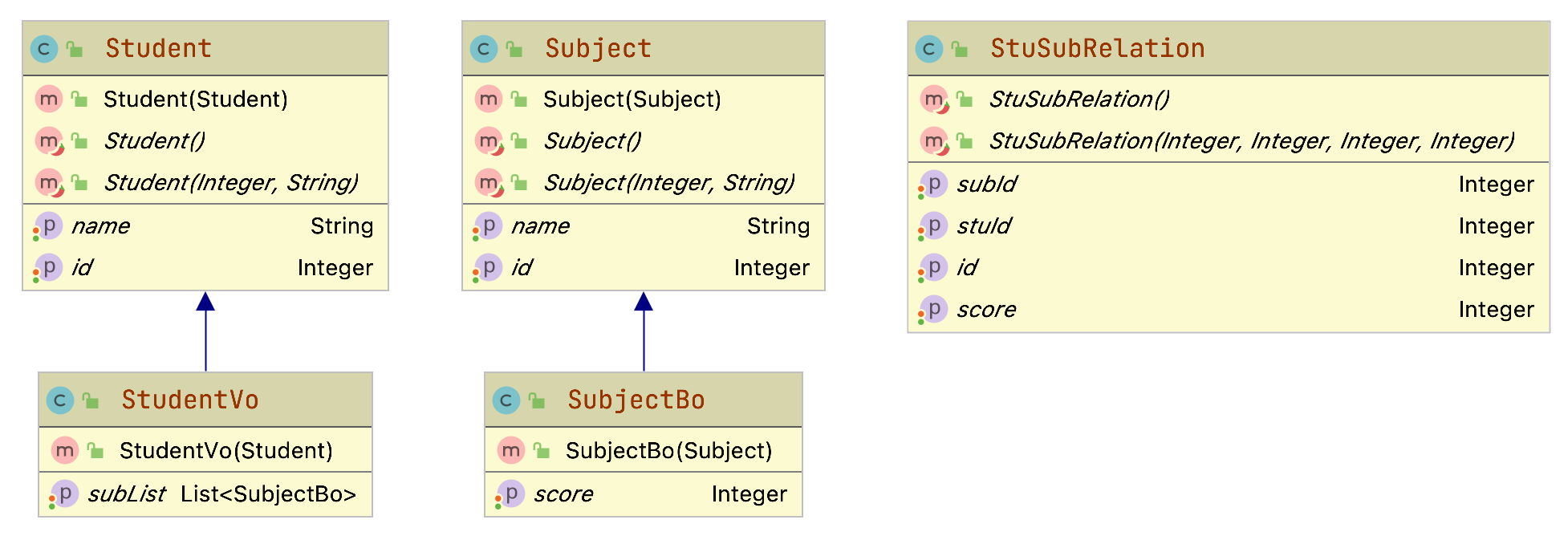Click the Student class icon
Screen dimensions: 1568x536
pos(43,49)
